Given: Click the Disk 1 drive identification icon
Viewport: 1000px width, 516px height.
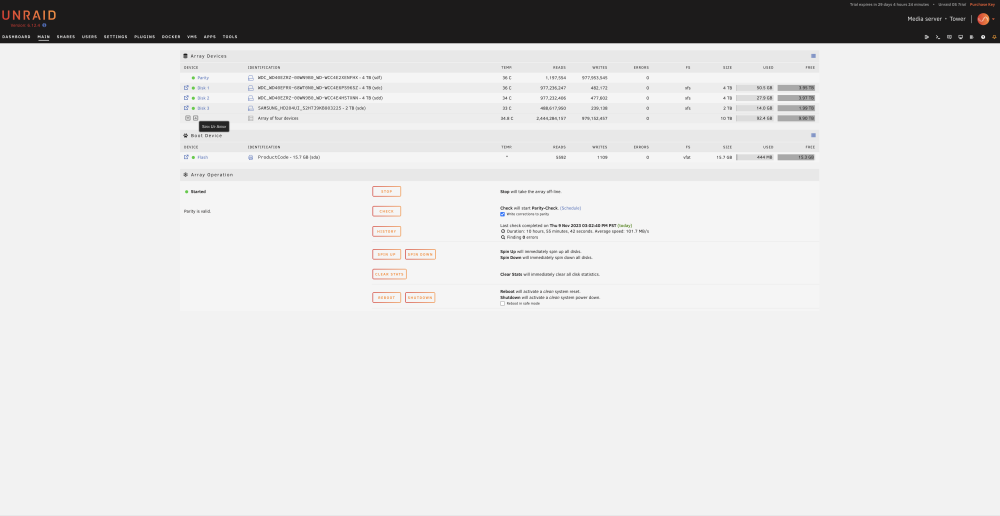Looking at the screenshot, I should [x=251, y=88].
